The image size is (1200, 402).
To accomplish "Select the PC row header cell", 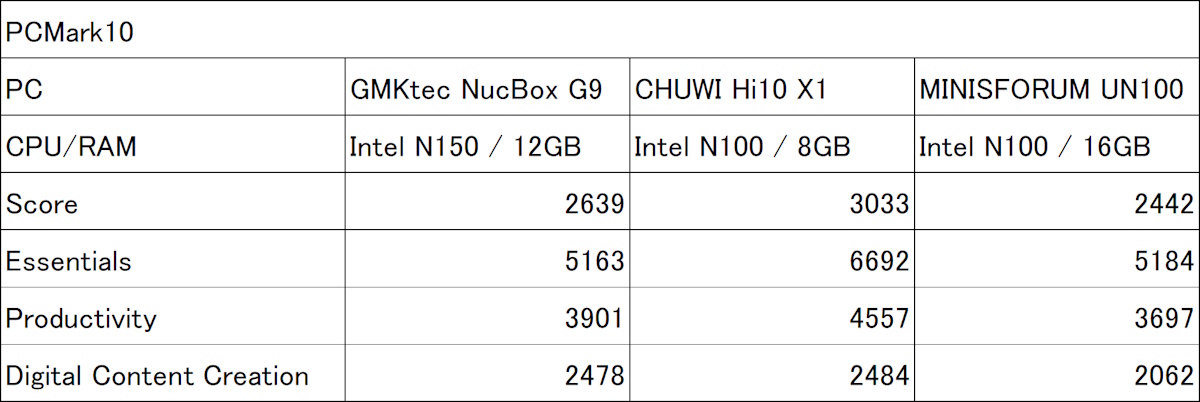I will pyautogui.click(x=23, y=91).
